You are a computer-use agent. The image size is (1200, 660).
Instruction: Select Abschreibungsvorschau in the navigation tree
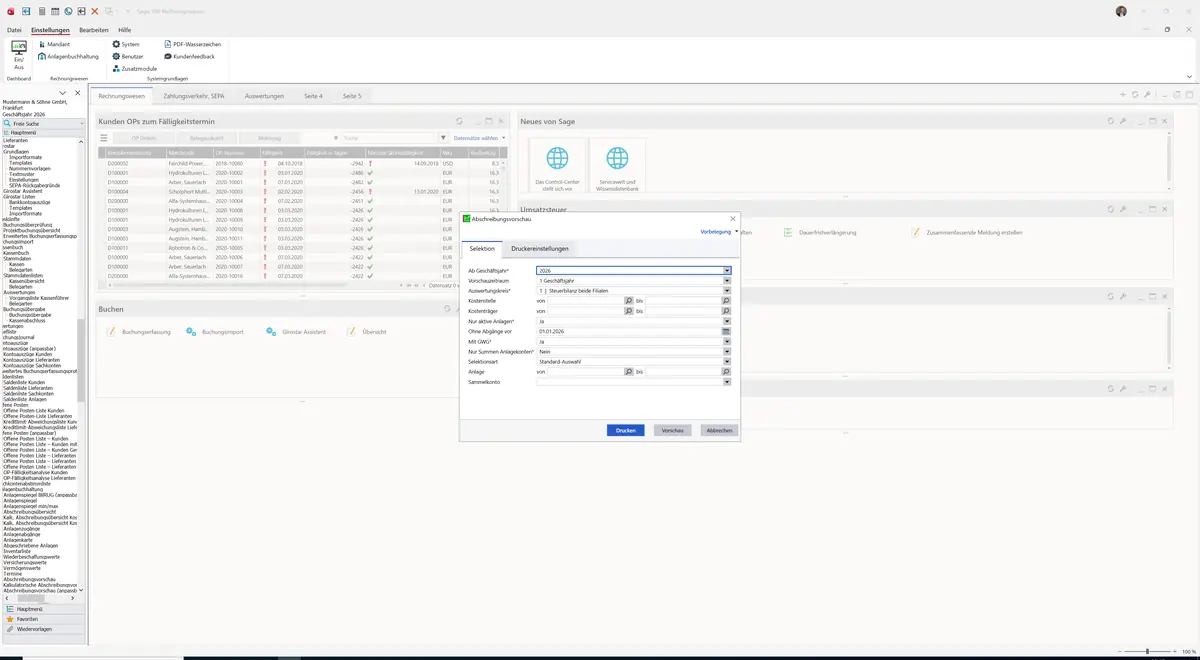tap(32, 579)
